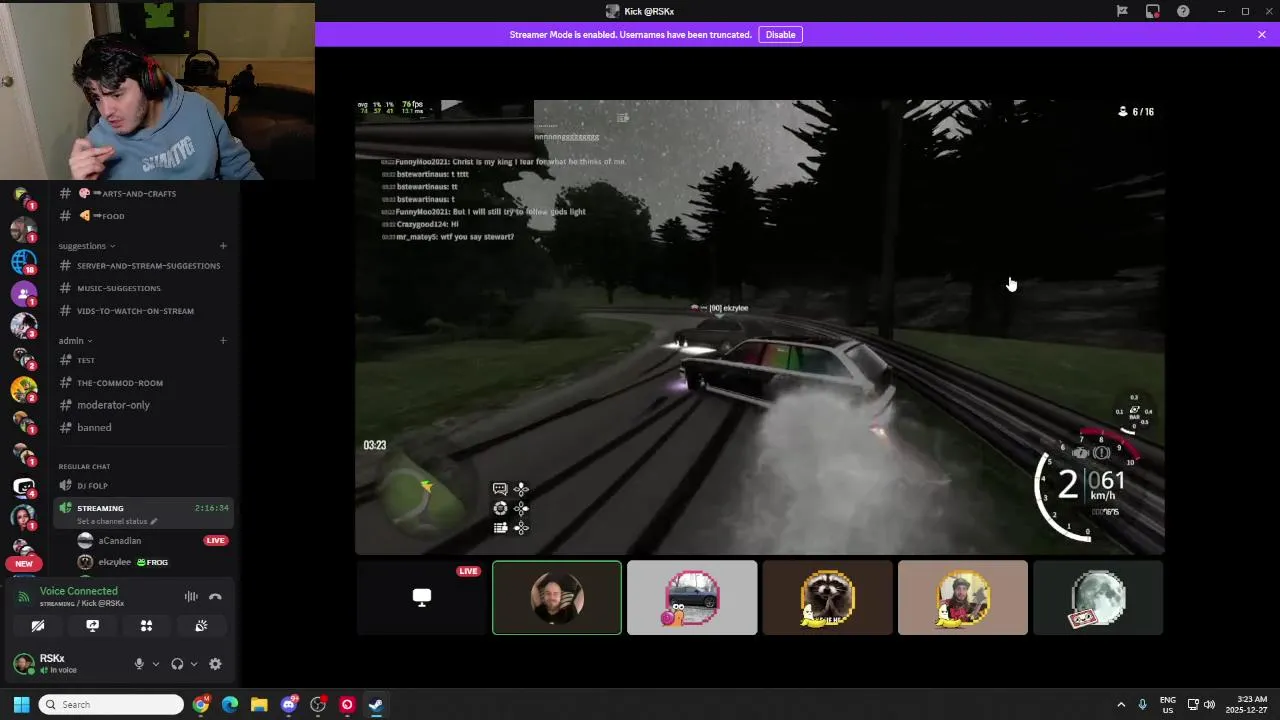Select the guitar player participant tile
The width and height of the screenshot is (1280, 720).
click(962, 598)
